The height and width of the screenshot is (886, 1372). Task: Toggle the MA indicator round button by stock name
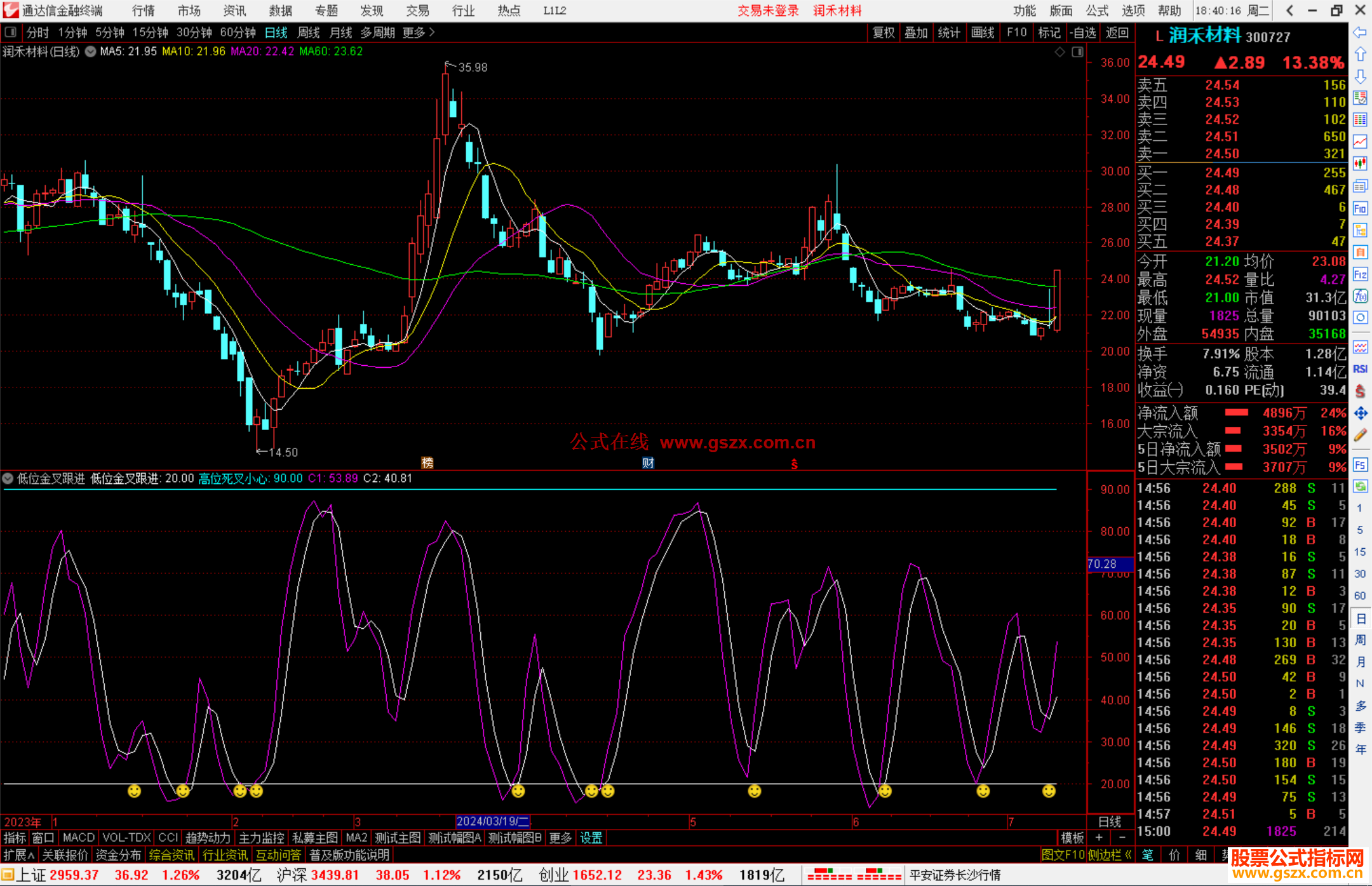(x=91, y=51)
